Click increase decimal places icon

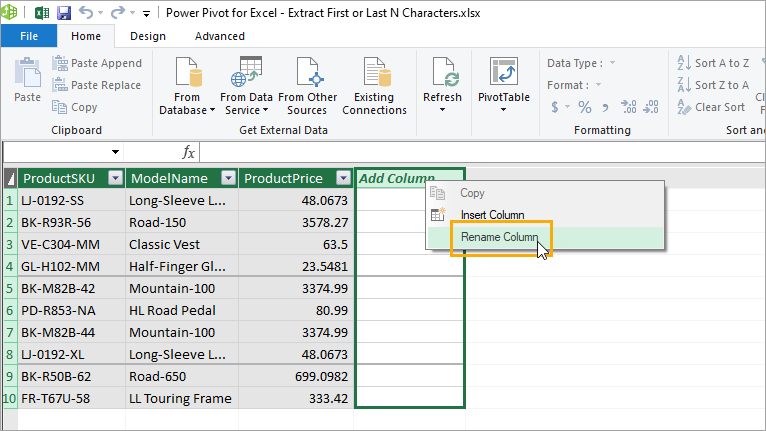pos(628,107)
